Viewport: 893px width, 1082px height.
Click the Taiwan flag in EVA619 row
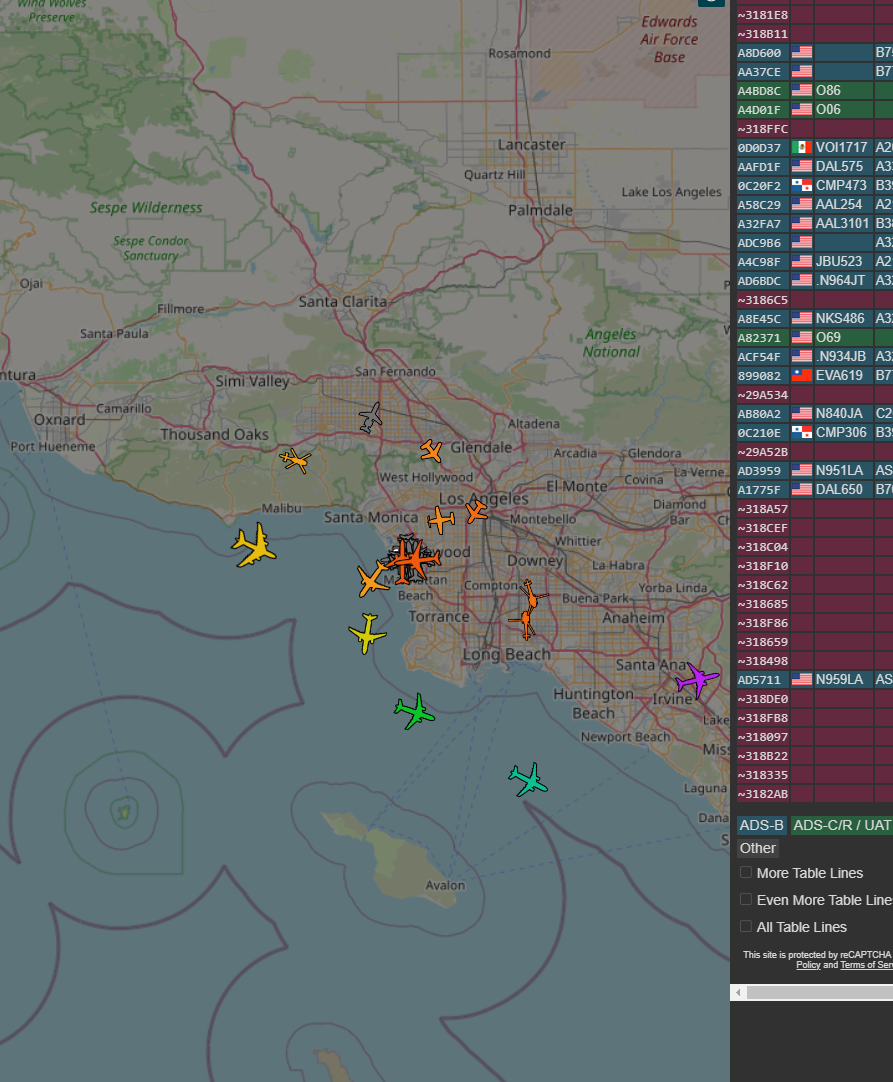tap(801, 375)
